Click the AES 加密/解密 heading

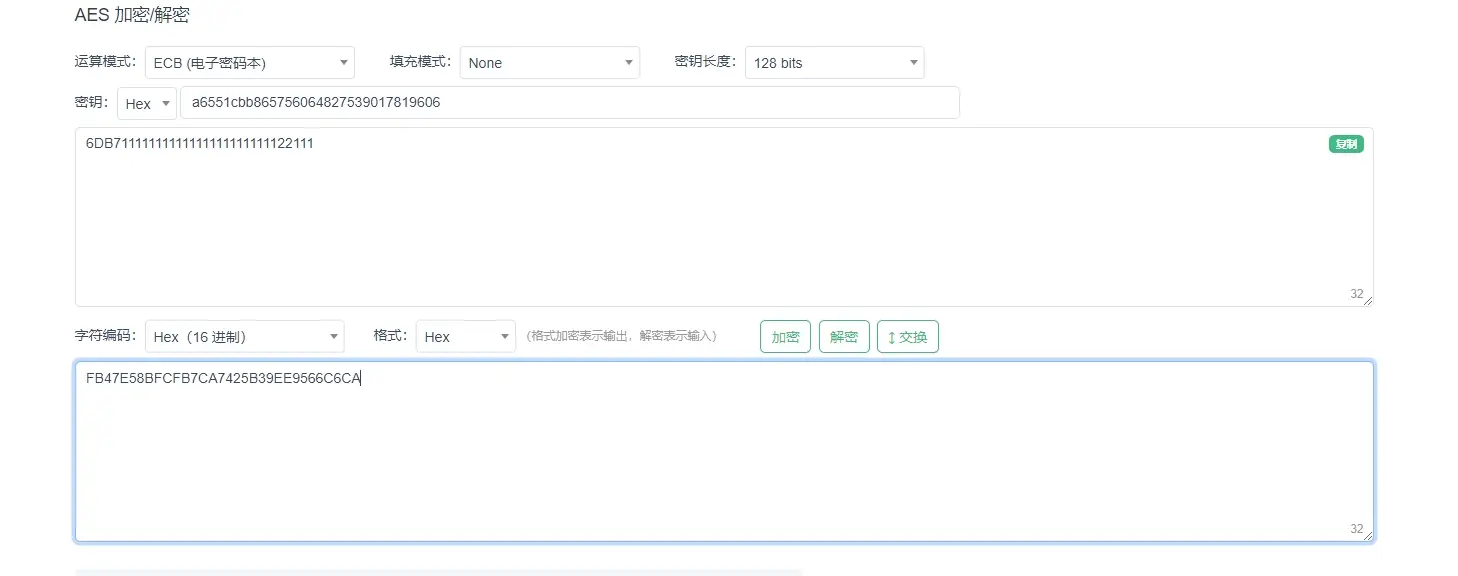tap(132, 15)
